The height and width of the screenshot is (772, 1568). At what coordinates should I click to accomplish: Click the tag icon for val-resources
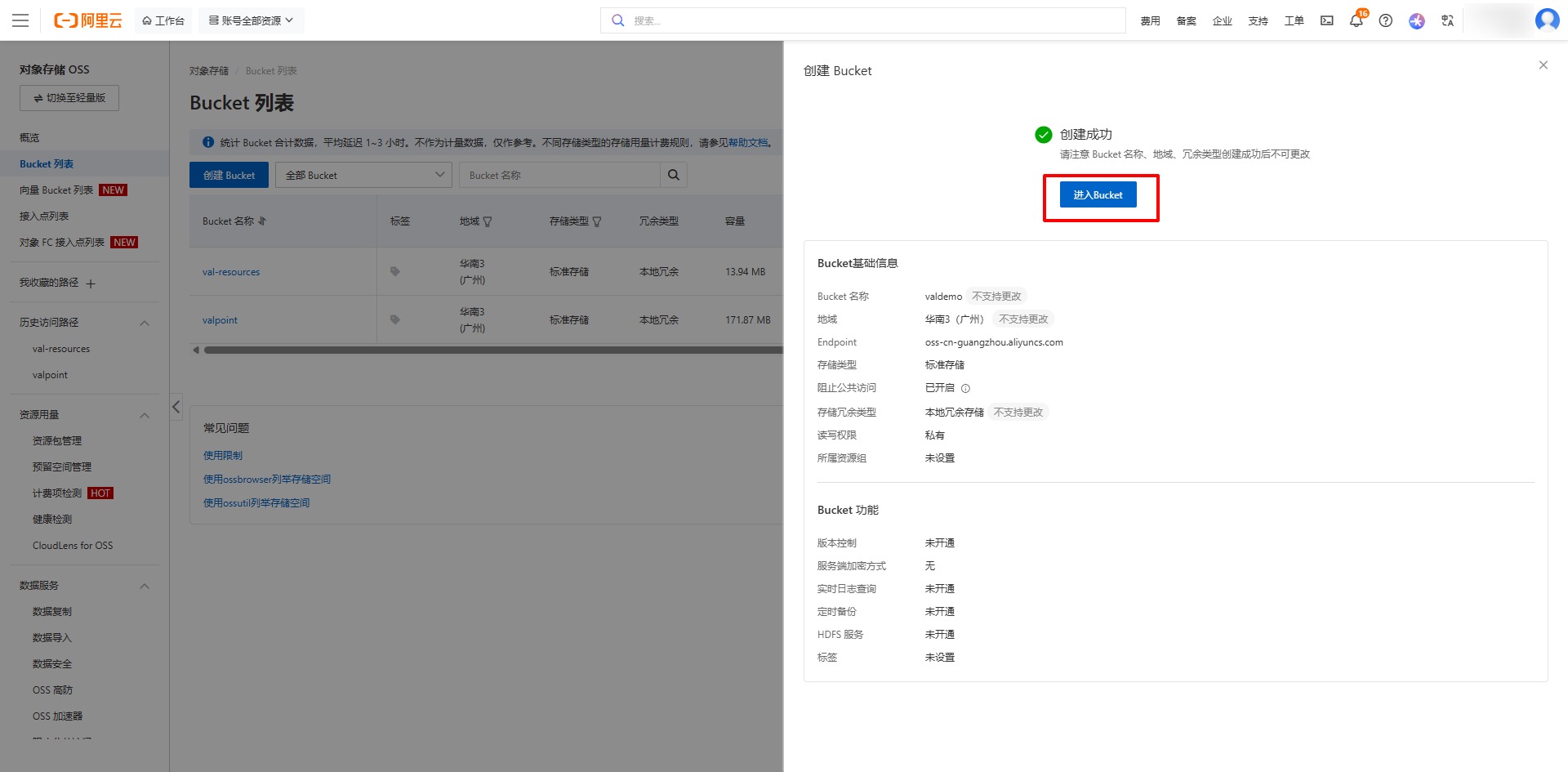(x=395, y=272)
